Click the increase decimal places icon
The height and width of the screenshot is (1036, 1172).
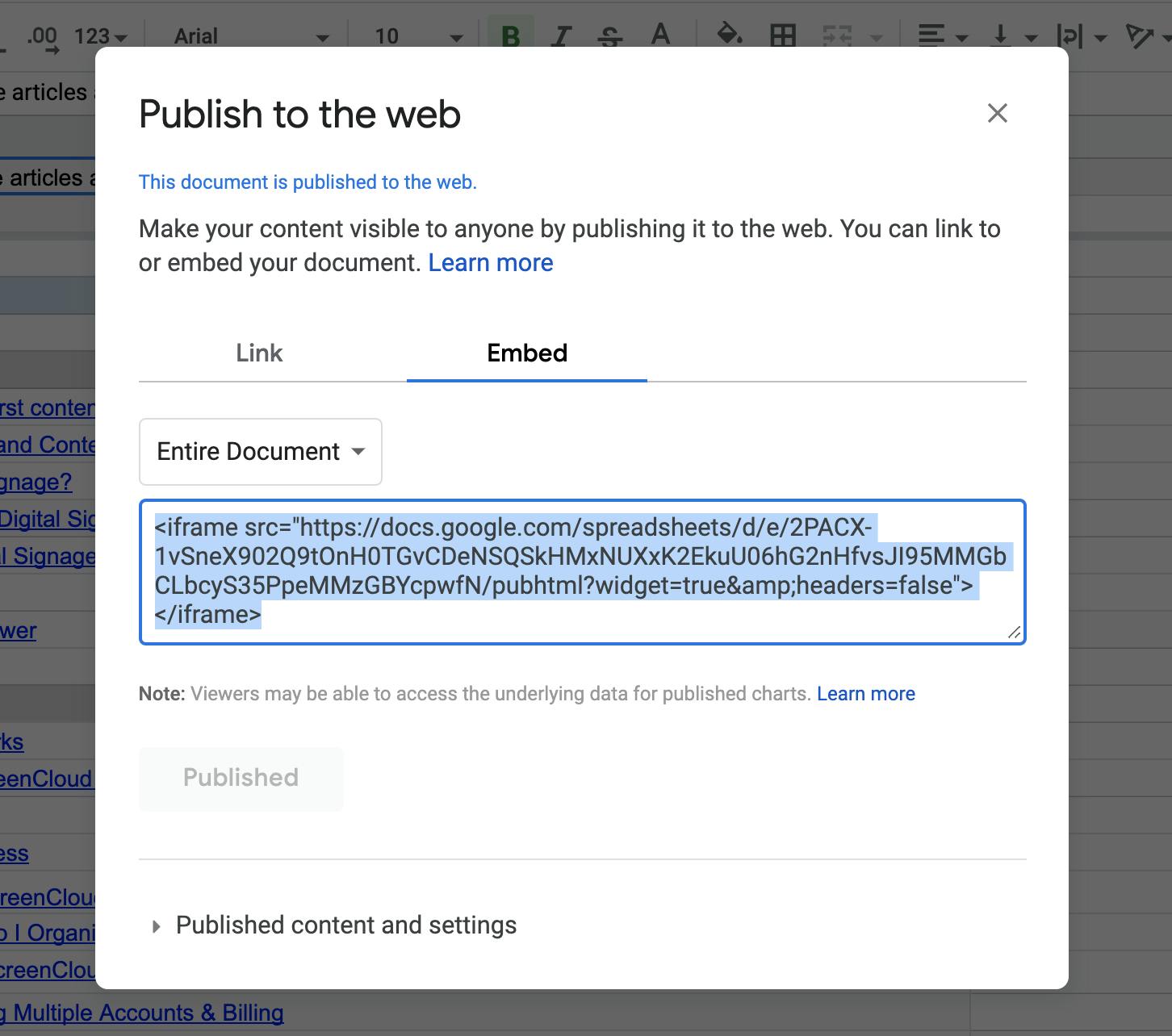[43, 37]
